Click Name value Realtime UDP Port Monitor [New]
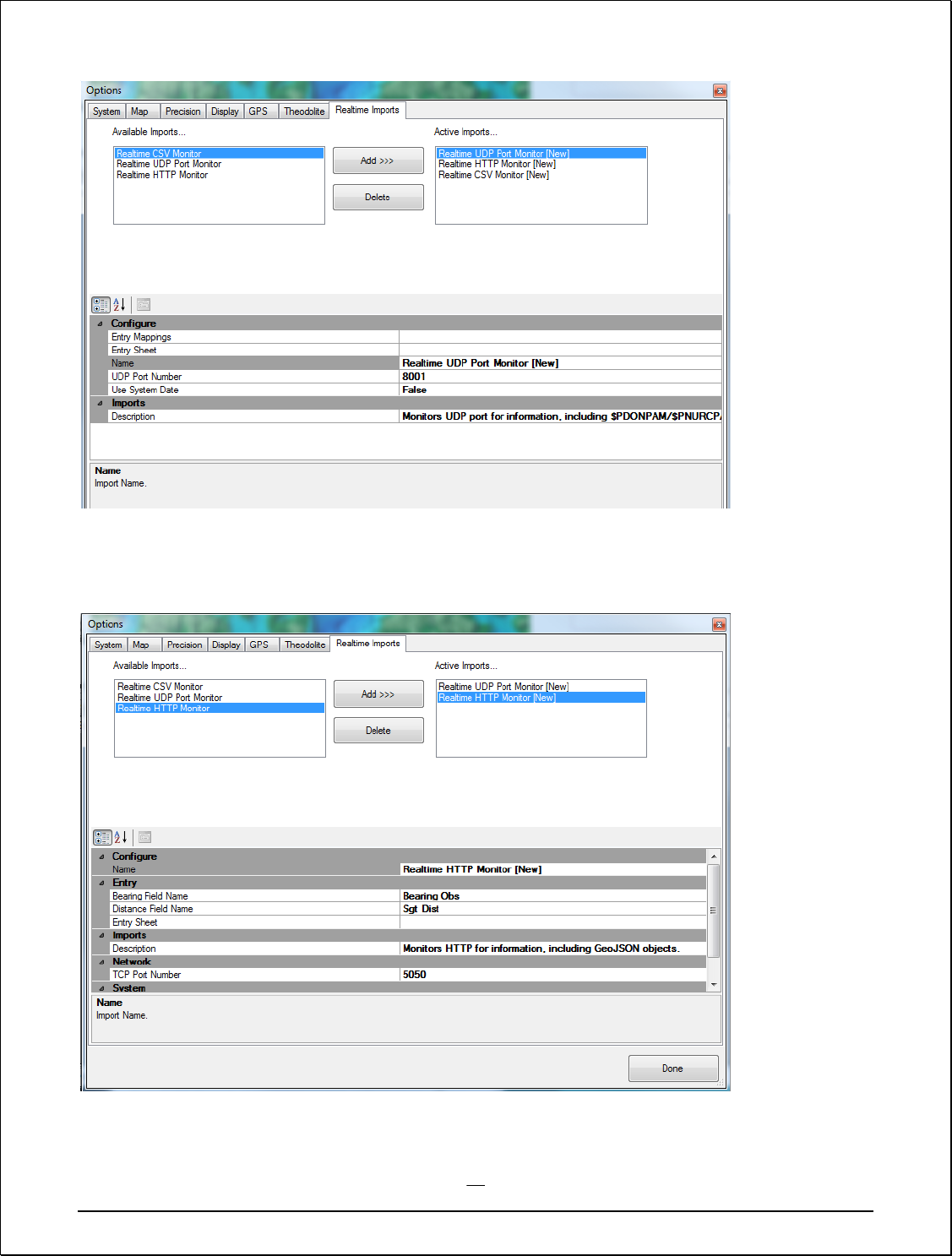The image size is (952, 1256). (561, 363)
